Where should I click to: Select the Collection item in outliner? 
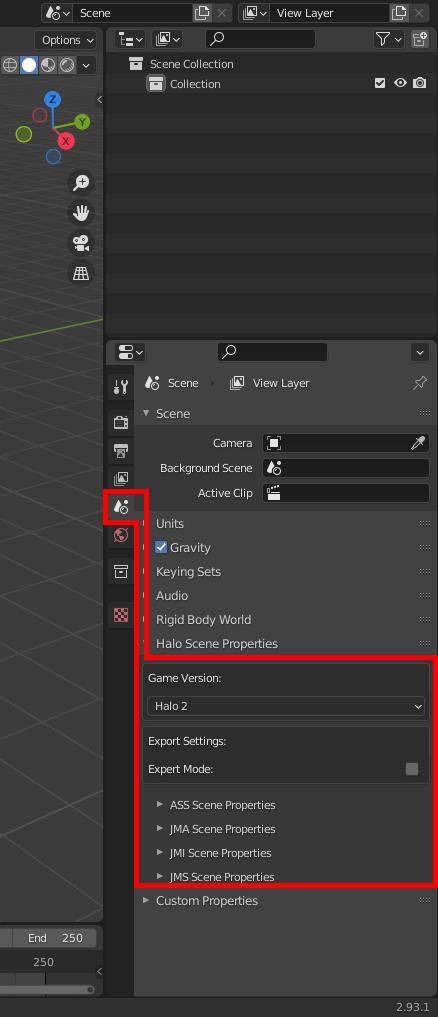(x=195, y=84)
